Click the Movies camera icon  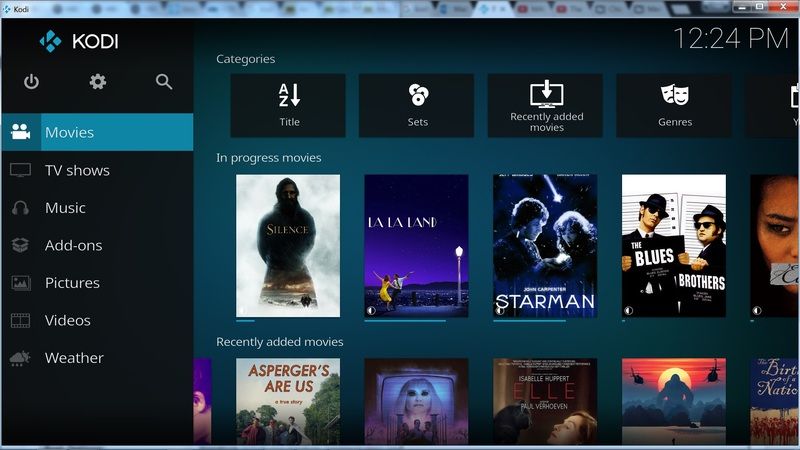click(20, 132)
